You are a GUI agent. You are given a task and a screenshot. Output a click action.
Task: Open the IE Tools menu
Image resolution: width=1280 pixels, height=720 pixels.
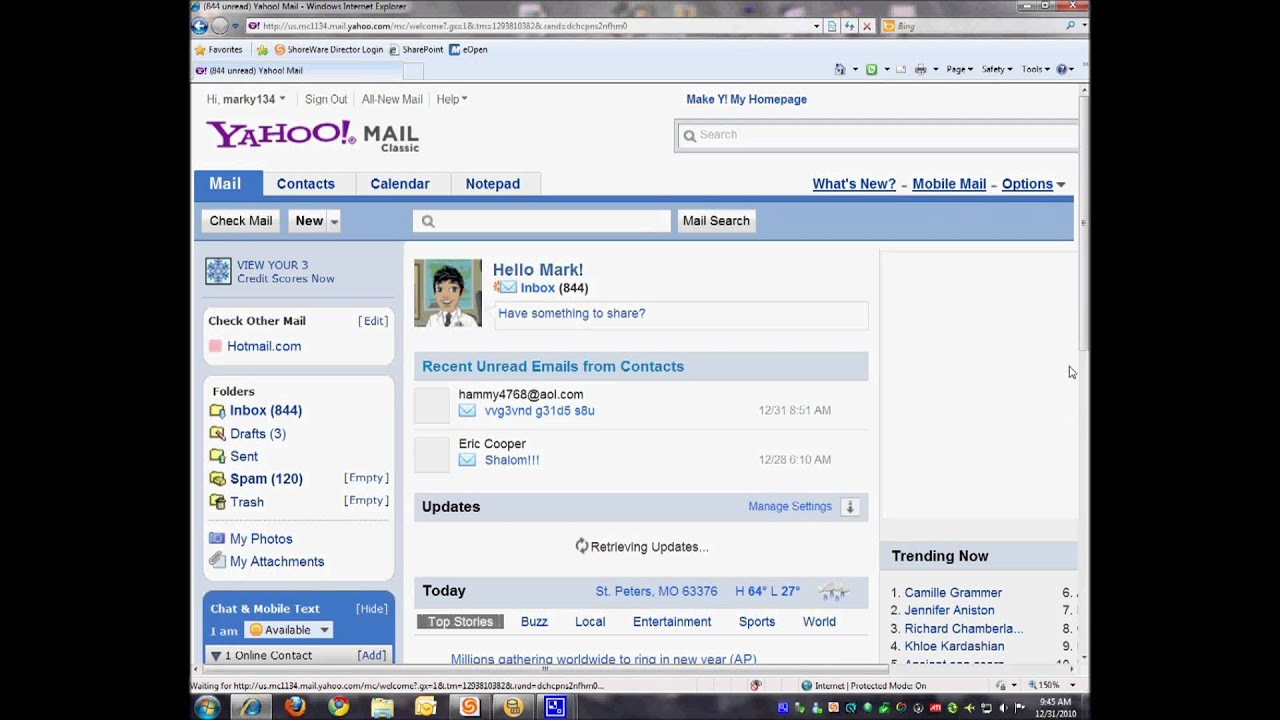1036,69
